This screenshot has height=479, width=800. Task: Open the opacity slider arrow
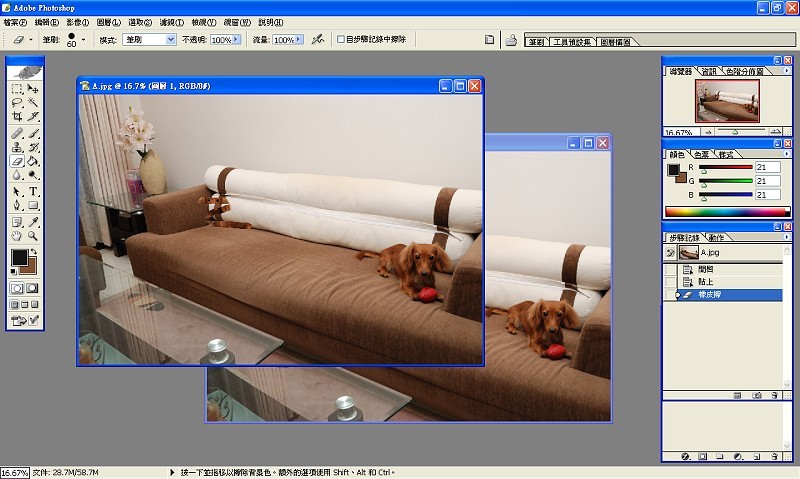(x=236, y=39)
